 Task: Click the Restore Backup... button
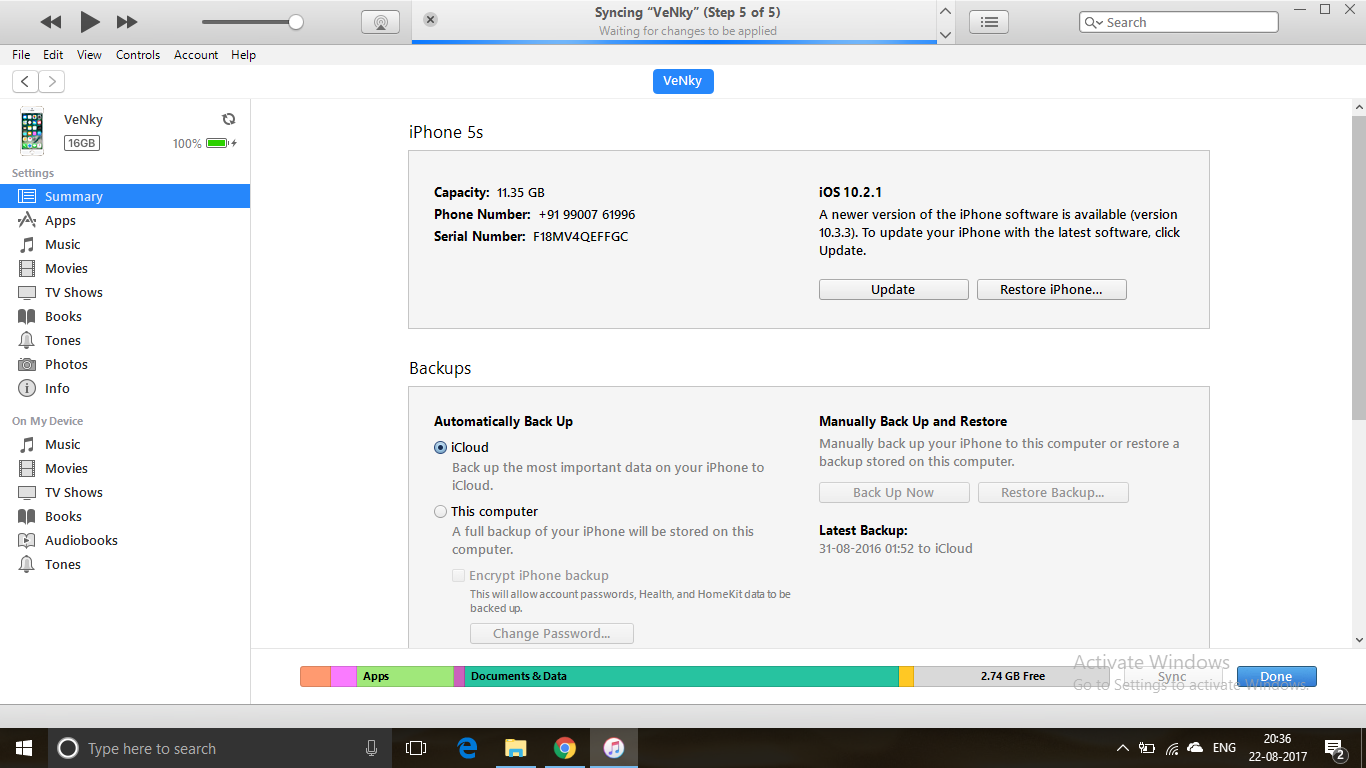(1053, 492)
